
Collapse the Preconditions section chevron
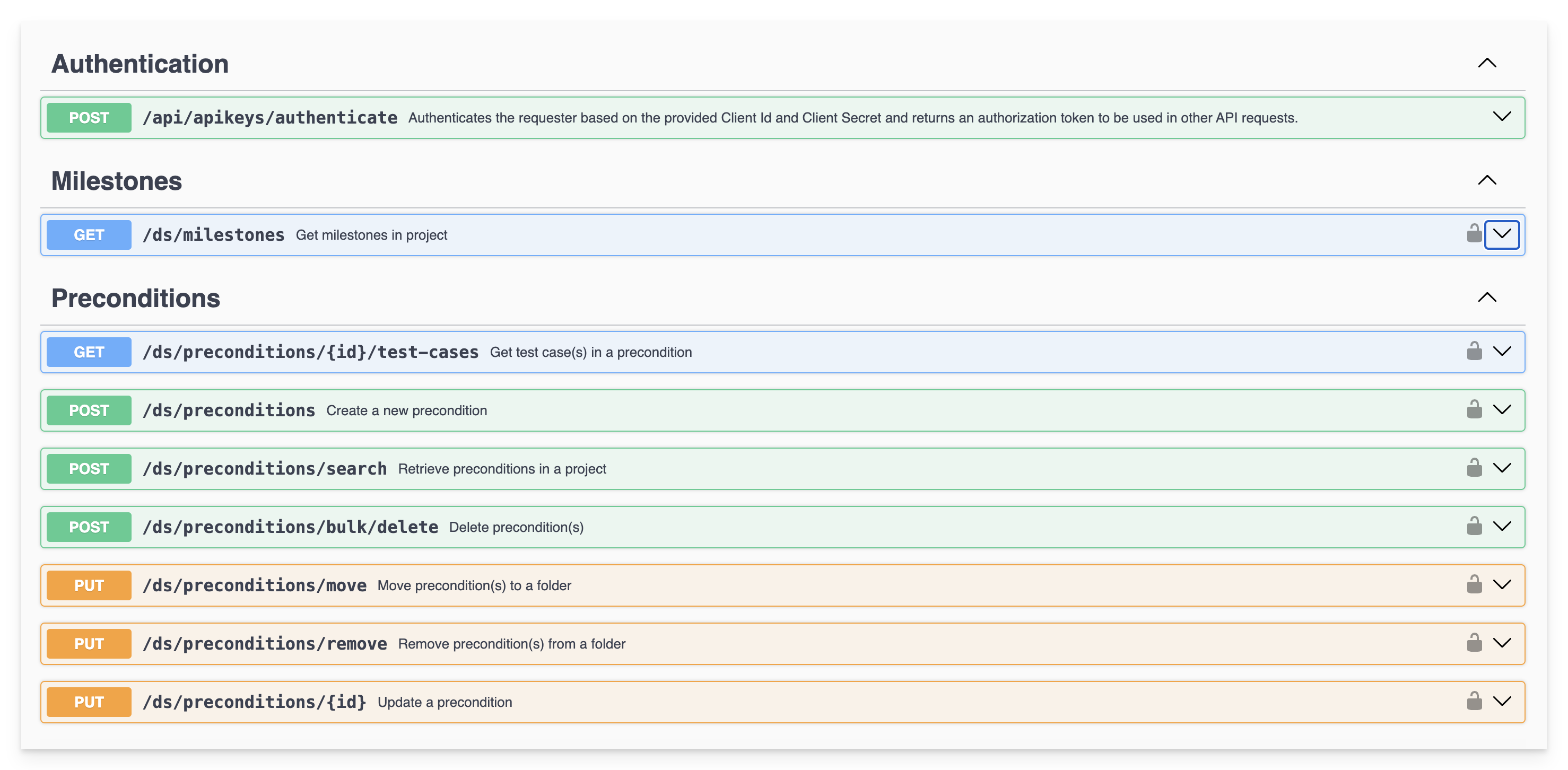[x=1486, y=297]
